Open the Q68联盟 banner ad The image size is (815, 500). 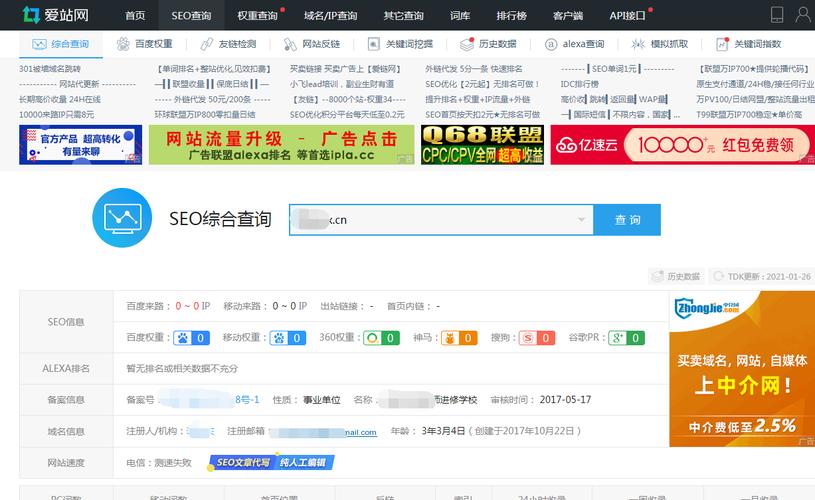click(x=482, y=145)
